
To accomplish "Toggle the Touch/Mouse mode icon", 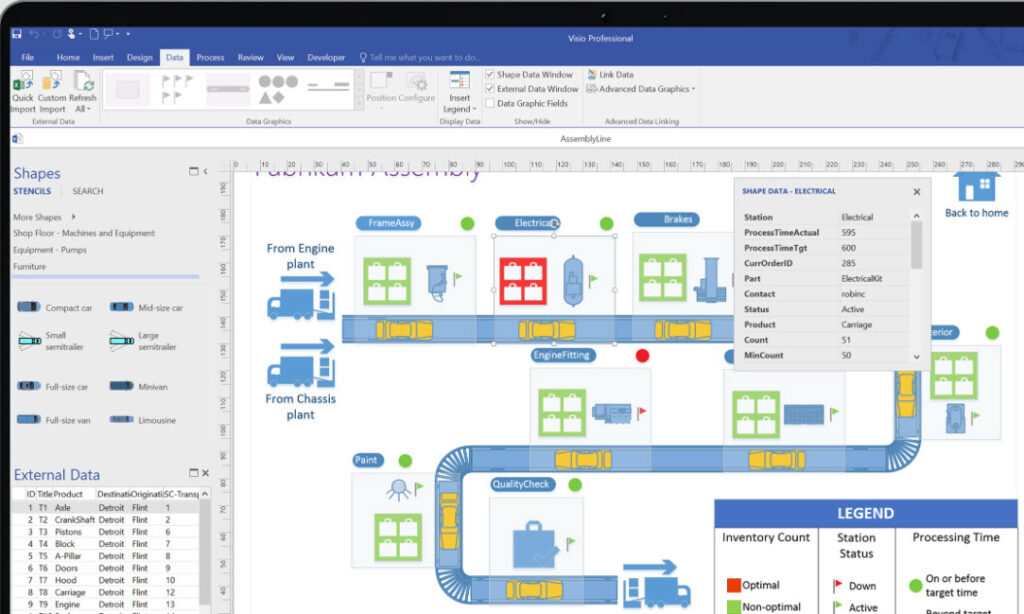I will (x=71, y=33).
